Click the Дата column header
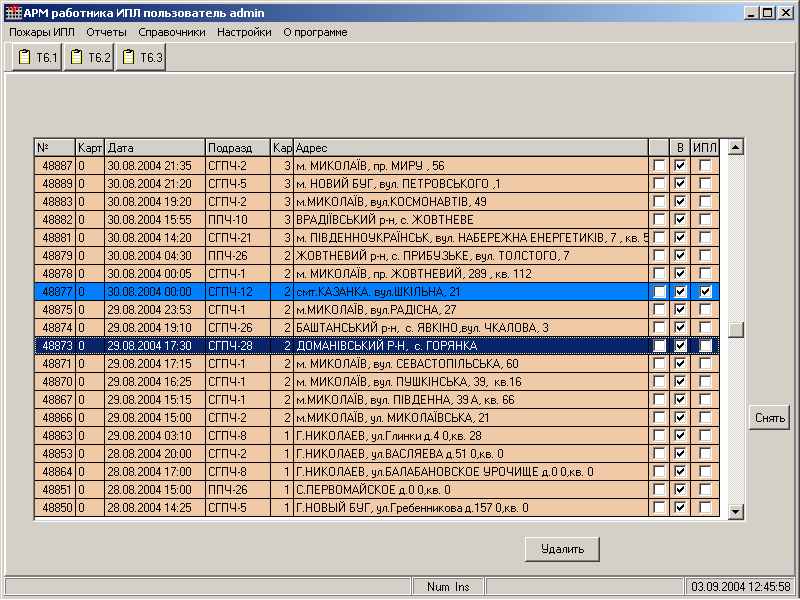800x600 pixels. click(155, 147)
